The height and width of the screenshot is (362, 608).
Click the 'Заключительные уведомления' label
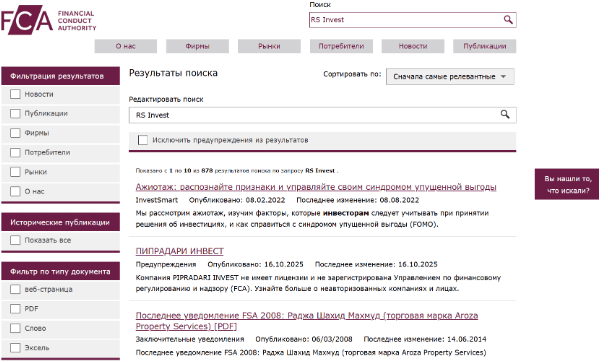click(190, 339)
